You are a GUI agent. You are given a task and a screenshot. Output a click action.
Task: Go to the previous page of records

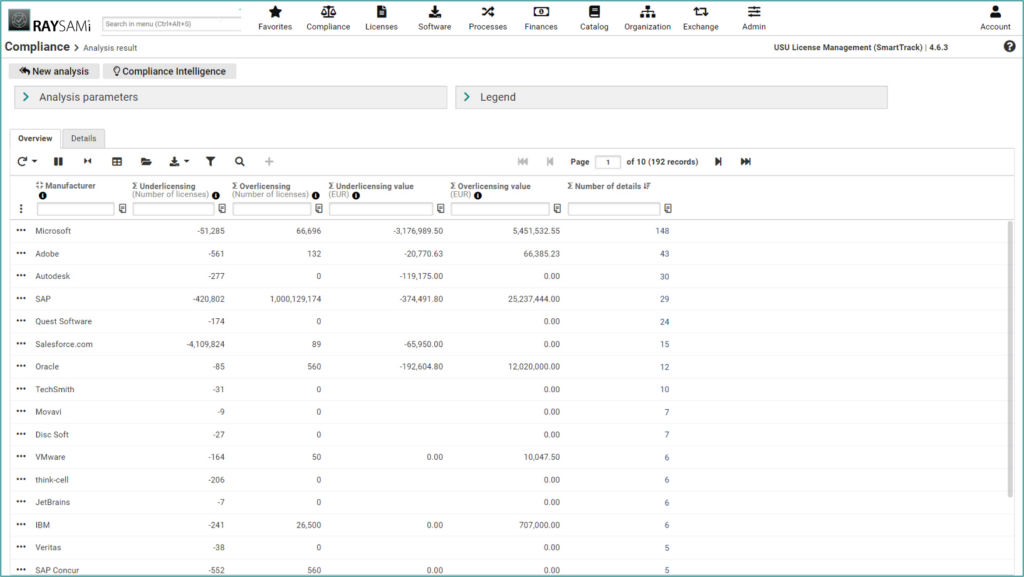[x=550, y=162]
